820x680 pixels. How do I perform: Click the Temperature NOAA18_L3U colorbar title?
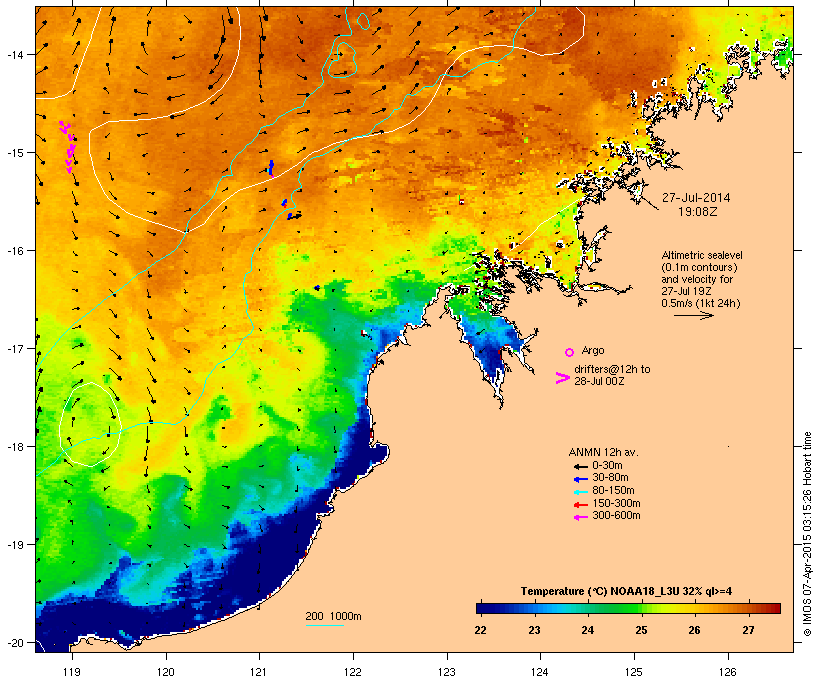626,592
